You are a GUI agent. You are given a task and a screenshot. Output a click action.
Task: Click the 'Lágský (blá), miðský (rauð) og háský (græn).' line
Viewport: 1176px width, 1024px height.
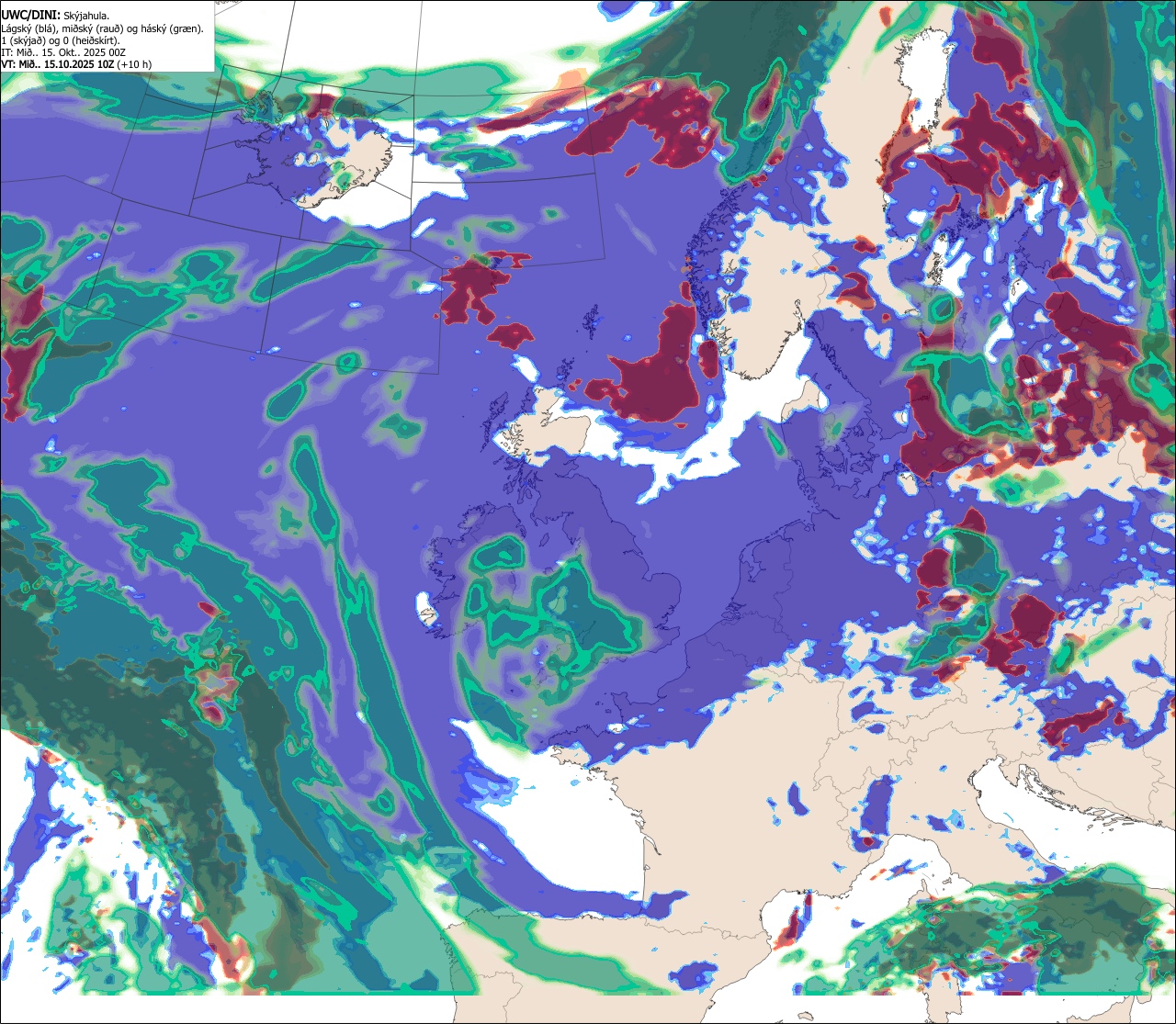coord(102,28)
